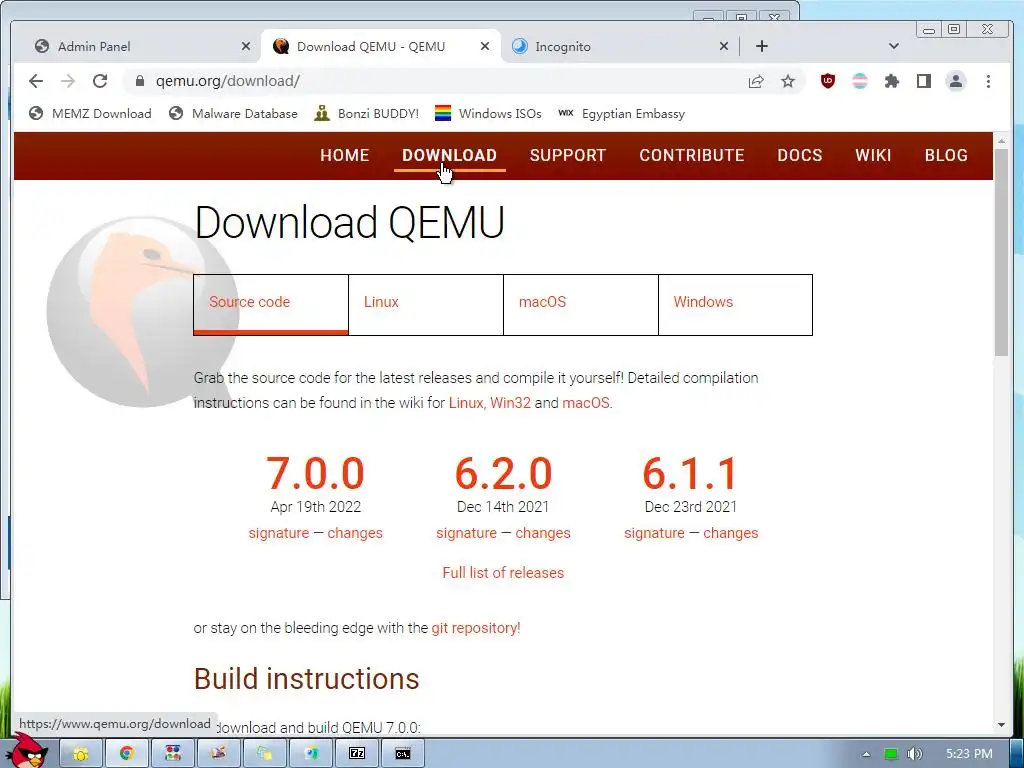1024x768 pixels.
Task: Open BLOG in the site navigation
Action: point(946,155)
